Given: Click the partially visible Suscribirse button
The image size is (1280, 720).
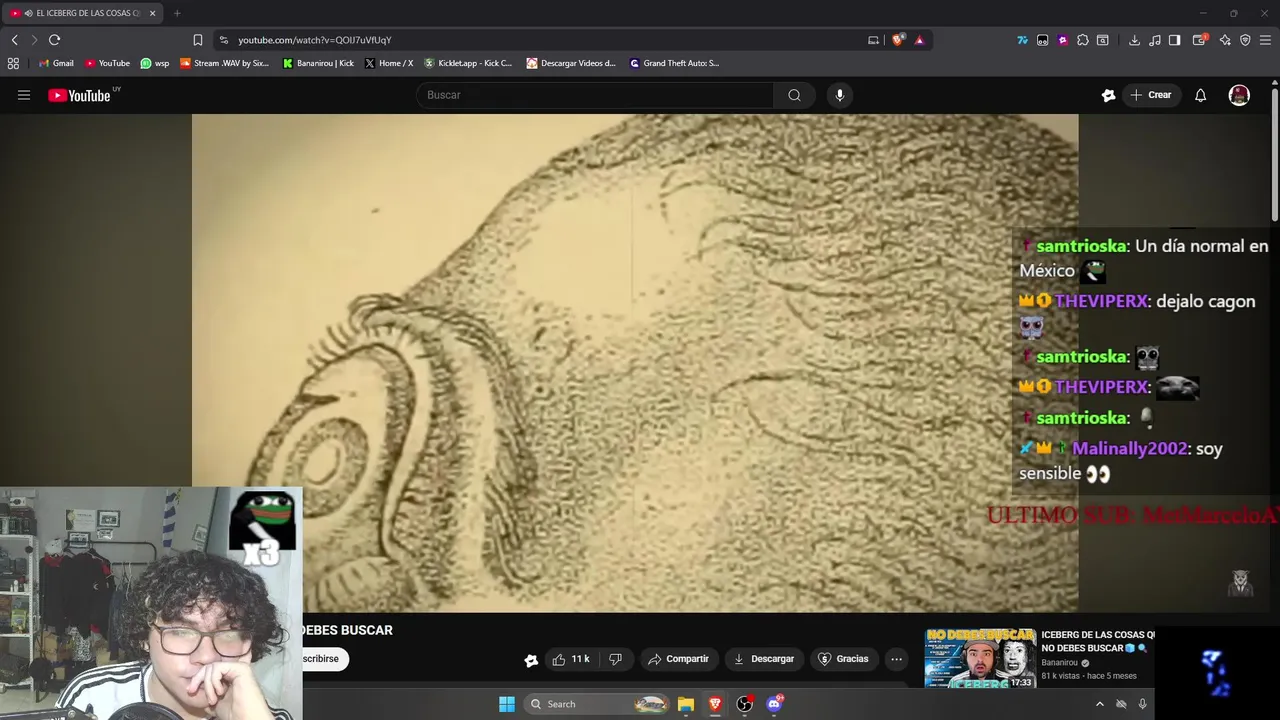Looking at the screenshot, I should 324,659.
